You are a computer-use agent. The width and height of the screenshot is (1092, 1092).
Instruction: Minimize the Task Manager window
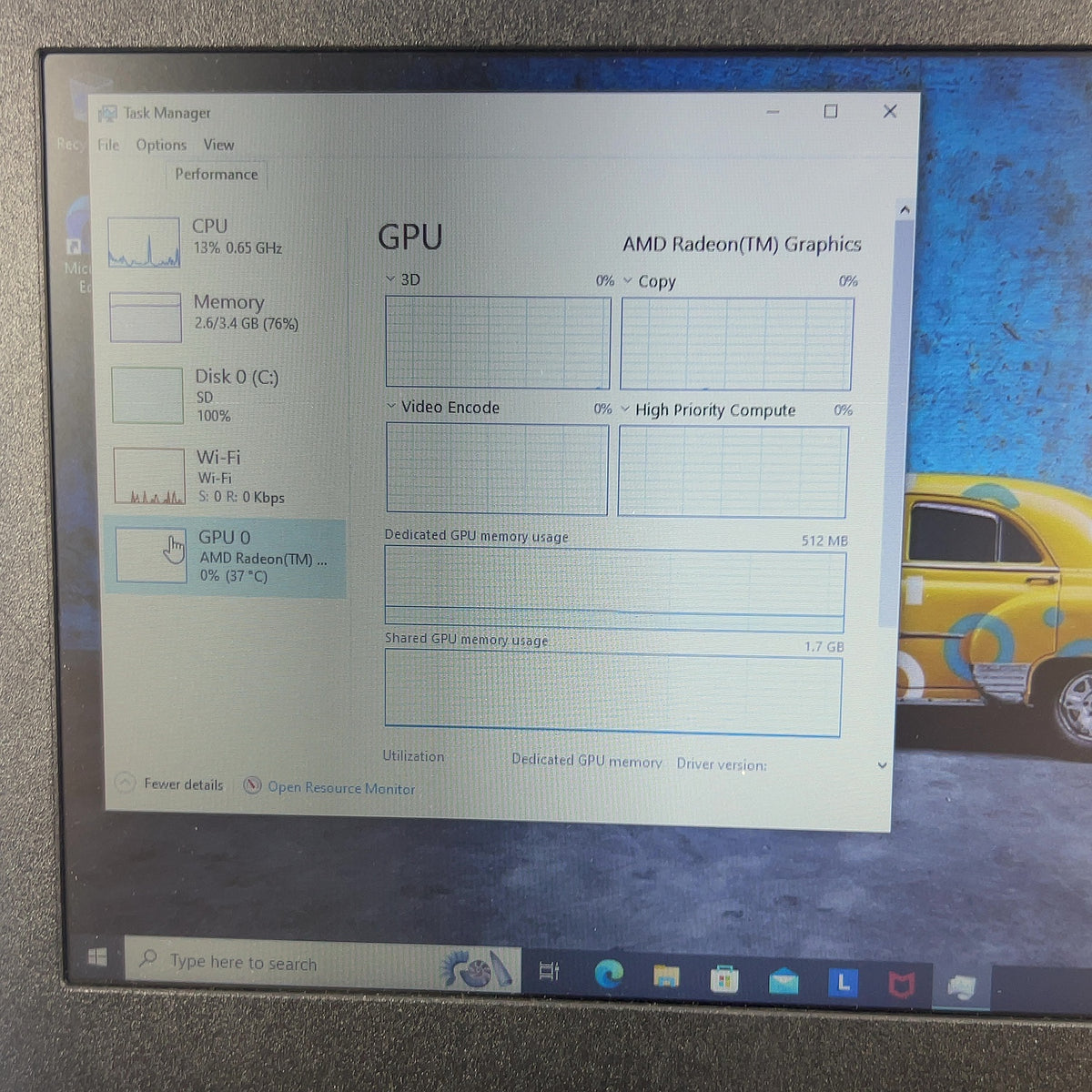coord(773,112)
